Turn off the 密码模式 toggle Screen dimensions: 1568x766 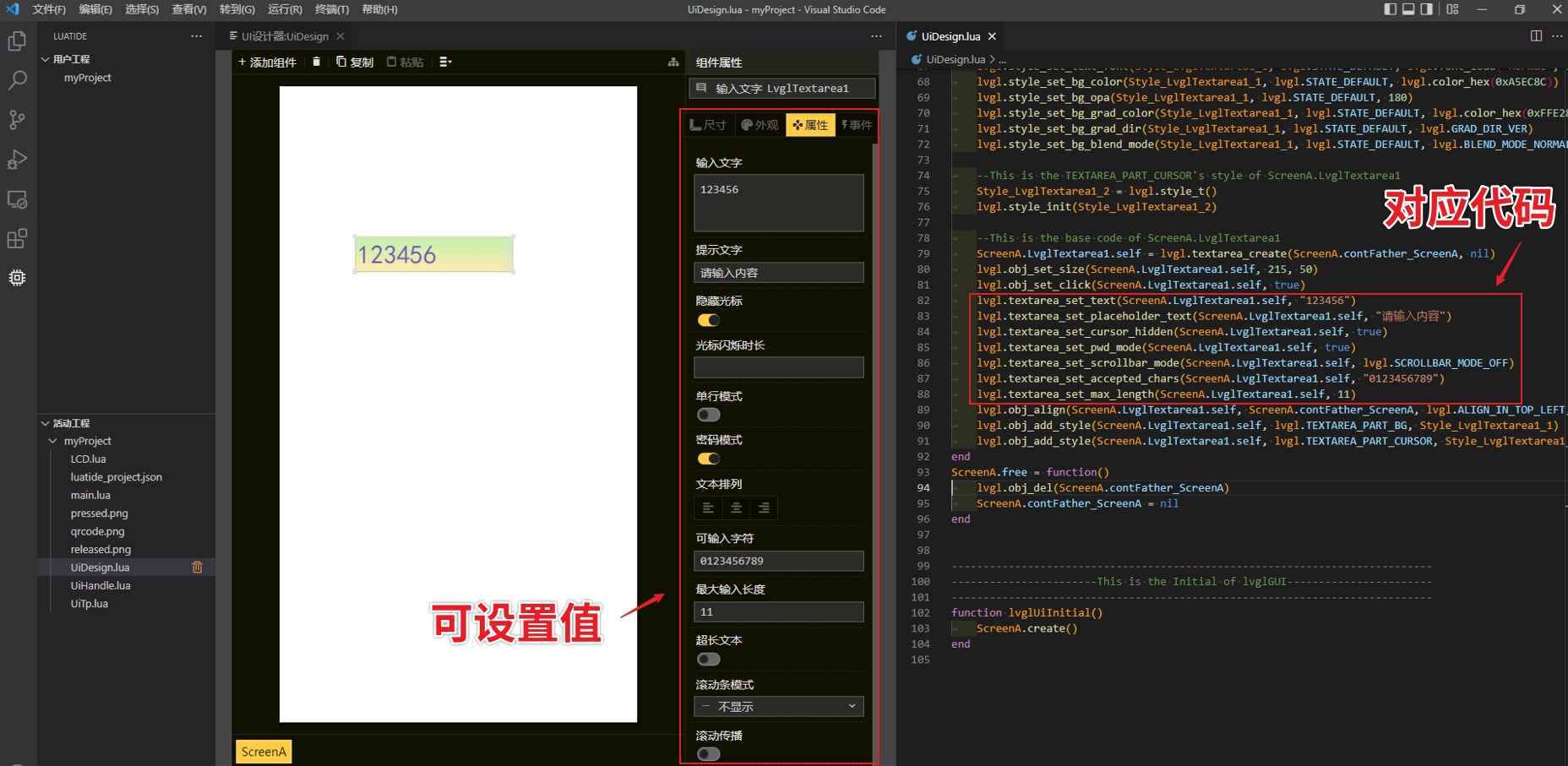tap(708, 459)
